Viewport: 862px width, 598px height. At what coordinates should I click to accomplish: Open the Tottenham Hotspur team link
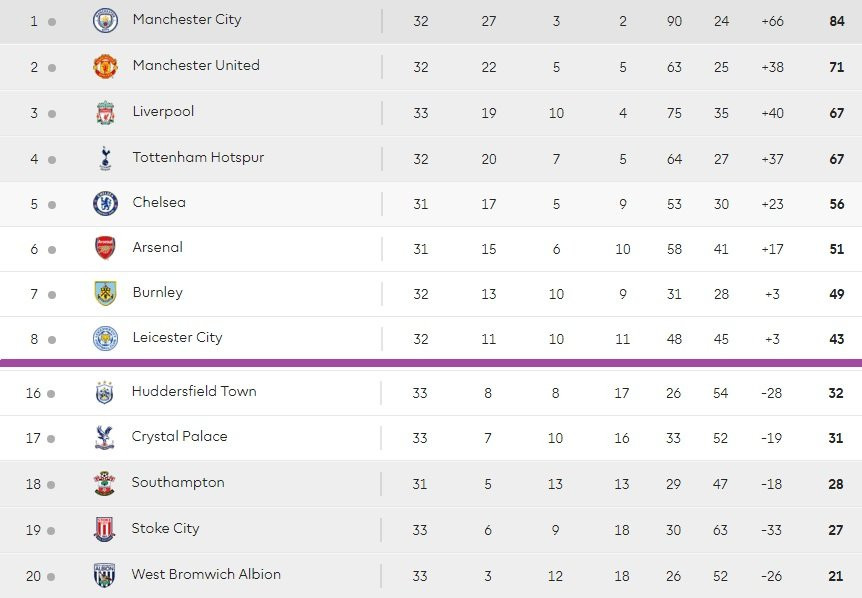point(198,157)
